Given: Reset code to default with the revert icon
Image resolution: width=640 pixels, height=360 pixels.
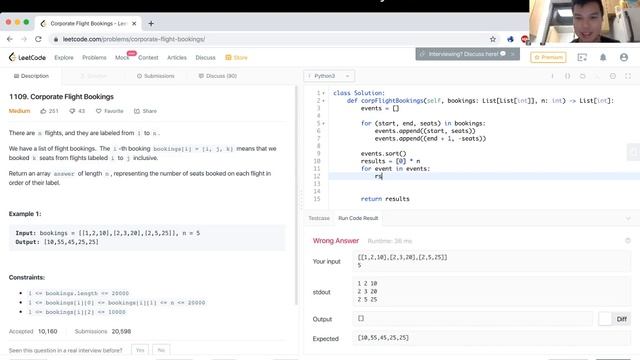Looking at the screenshot, I should click(x=582, y=76).
